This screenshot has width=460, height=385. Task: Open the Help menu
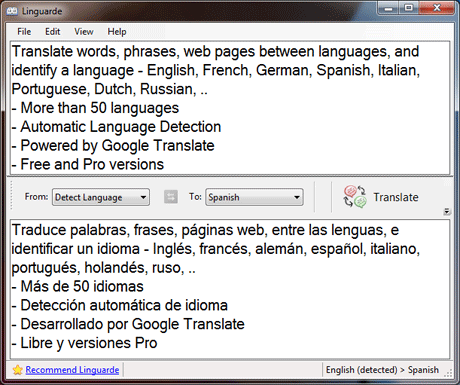coord(117,32)
